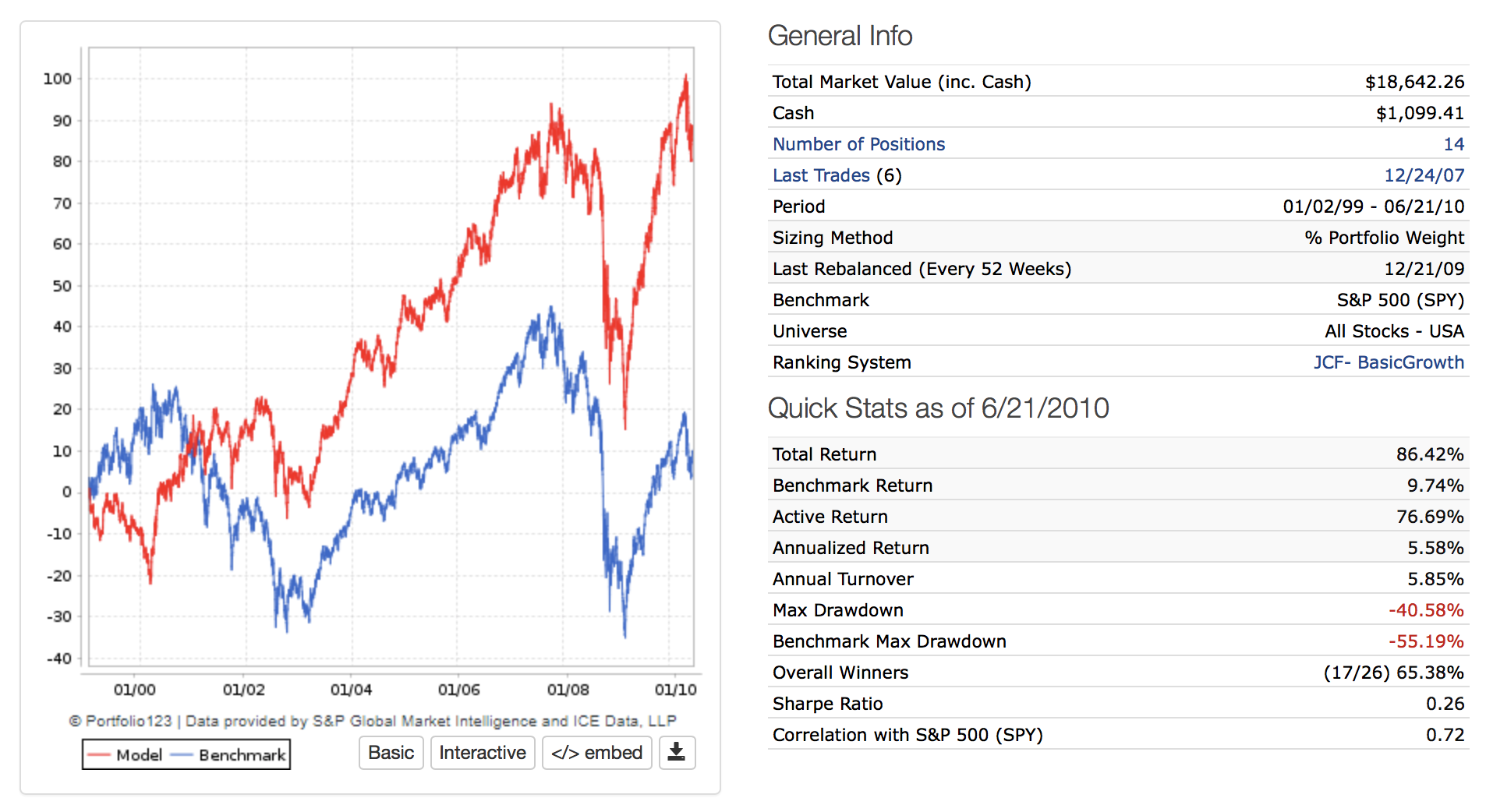This screenshot has width=1486, height=812.
Task: Click the positions count 14 link
Action: tap(1453, 144)
